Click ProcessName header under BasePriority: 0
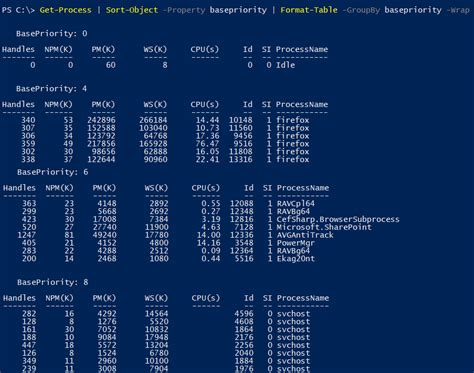Viewport: 474px width, 373px height. (x=302, y=49)
